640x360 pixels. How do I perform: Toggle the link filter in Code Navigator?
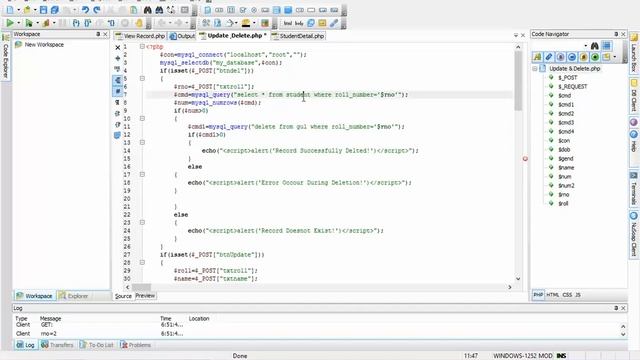pos(549,57)
